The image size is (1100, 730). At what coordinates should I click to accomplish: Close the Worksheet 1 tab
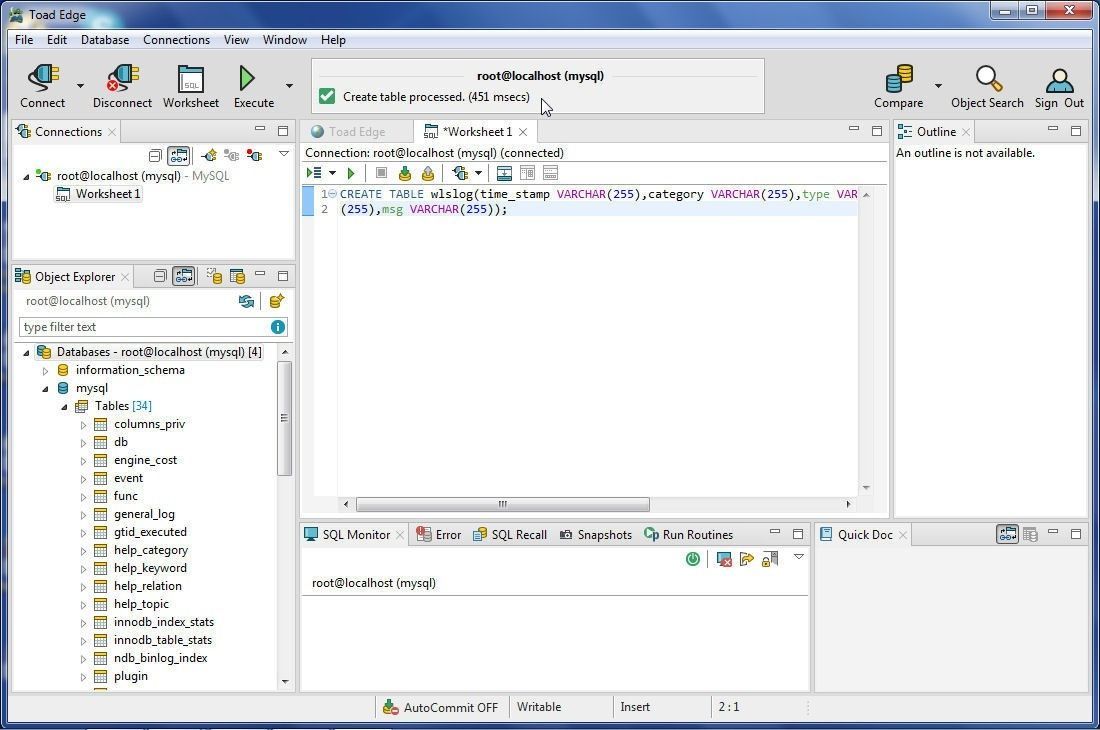coord(523,132)
